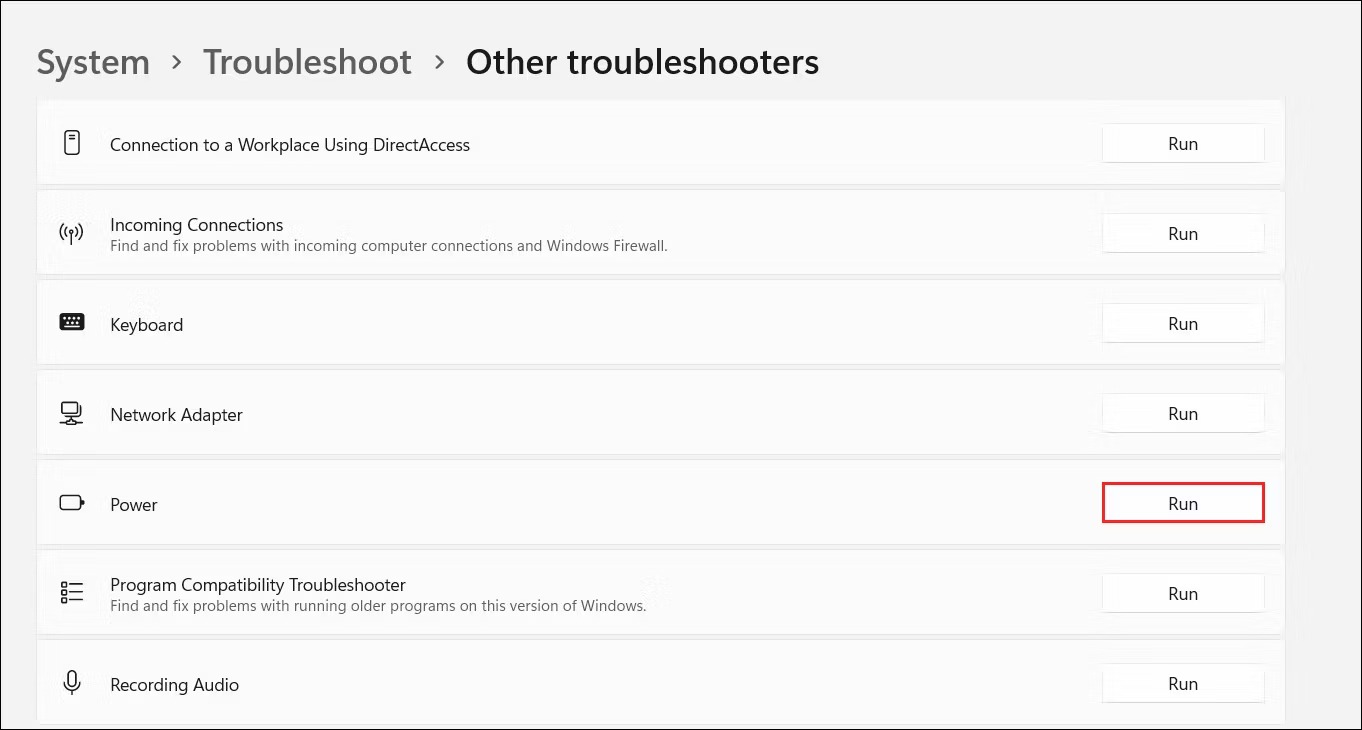Screen dimensions: 1362x730
Task: Run the Recording Audio troubleshooter
Action: point(1183,684)
